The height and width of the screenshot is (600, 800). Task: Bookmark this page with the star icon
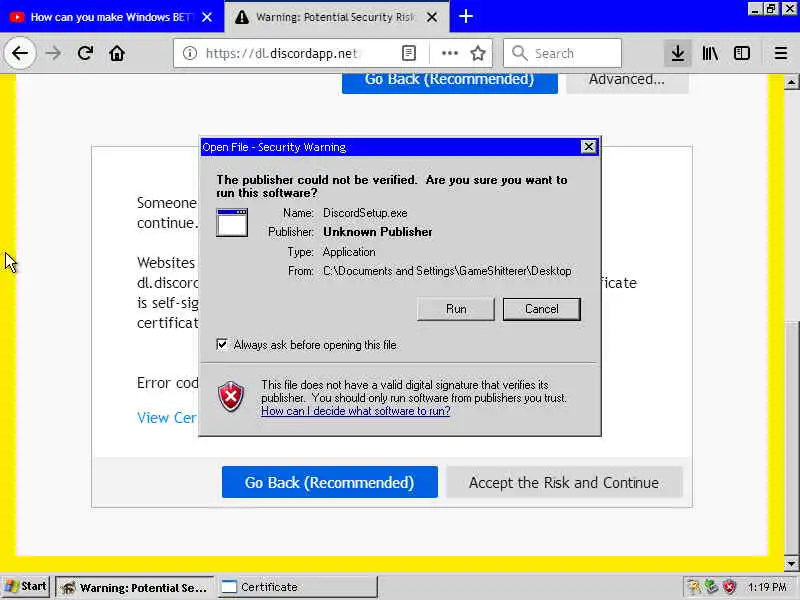click(478, 53)
